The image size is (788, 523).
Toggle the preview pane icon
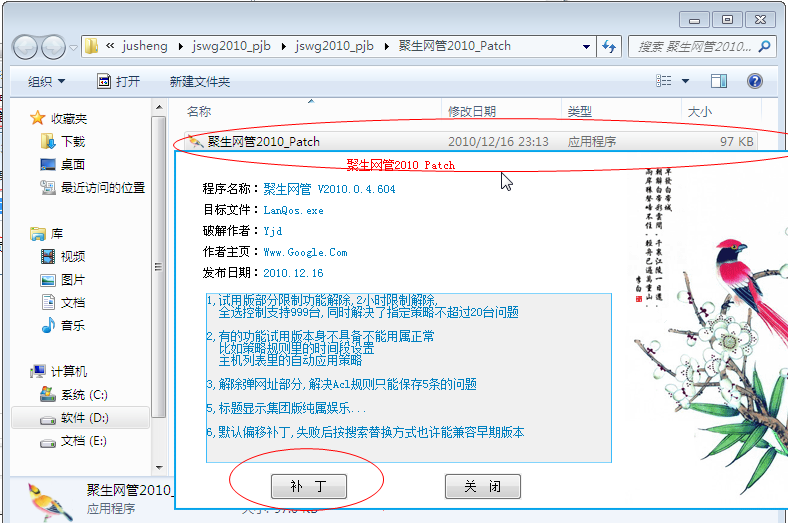click(719, 81)
